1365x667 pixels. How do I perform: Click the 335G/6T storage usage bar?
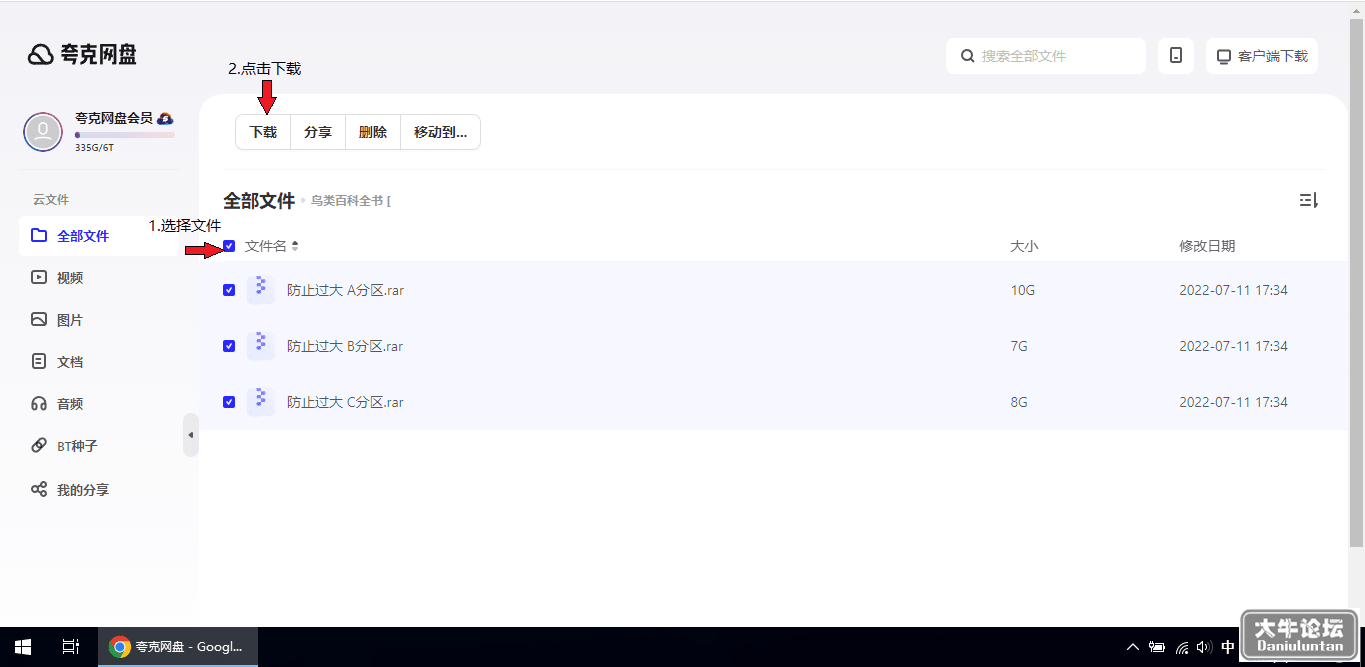(x=125, y=135)
